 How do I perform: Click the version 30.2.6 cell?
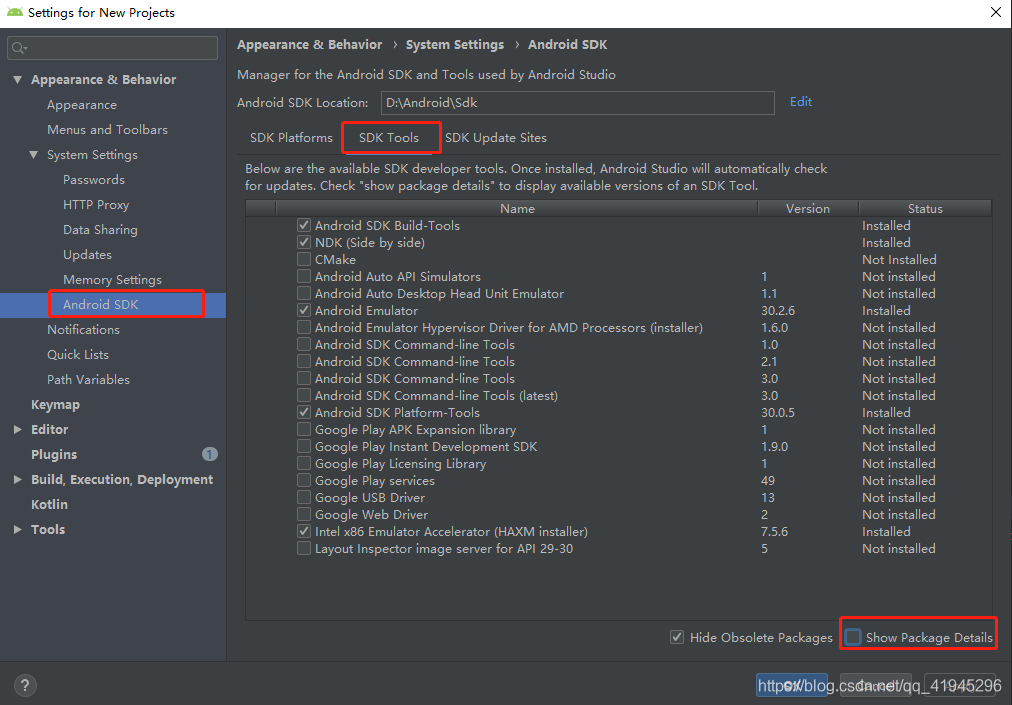[778, 311]
